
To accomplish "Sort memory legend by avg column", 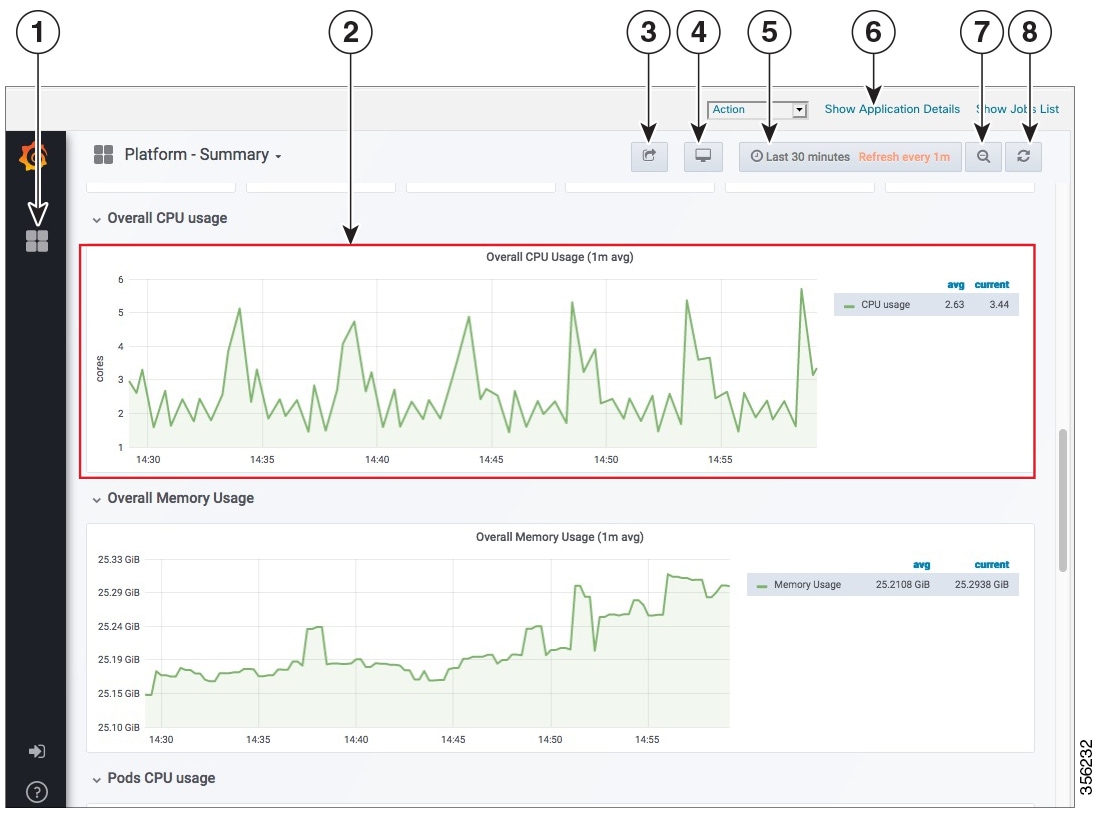I will pos(922,564).
